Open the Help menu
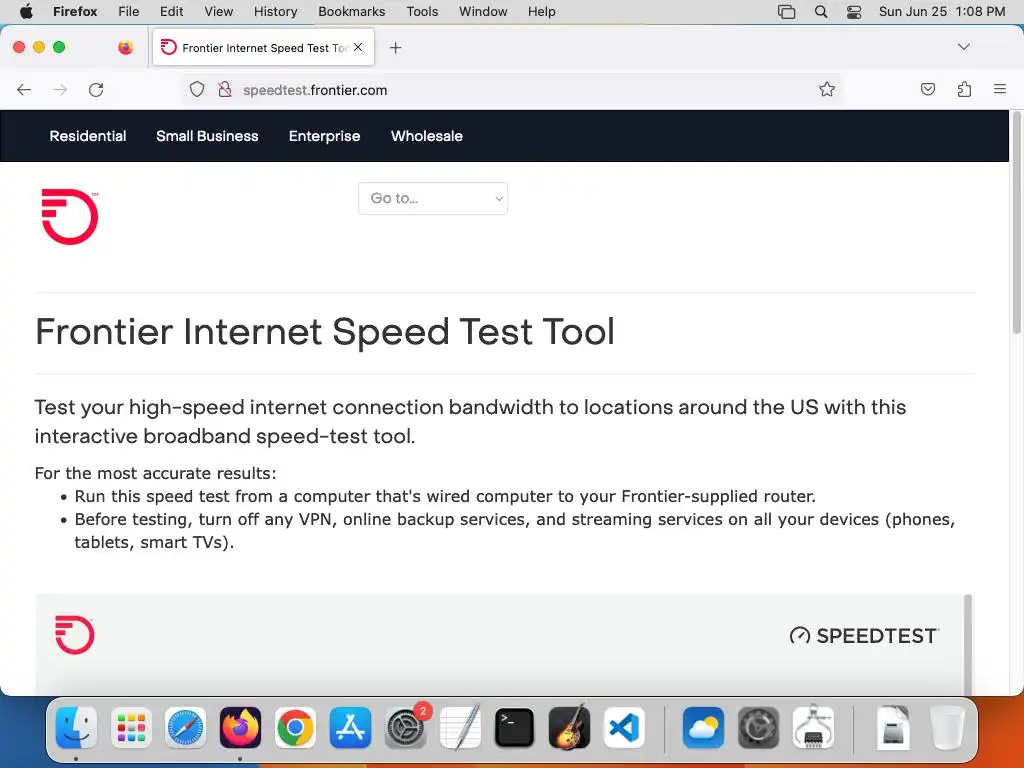The height and width of the screenshot is (768, 1024). pos(541,12)
